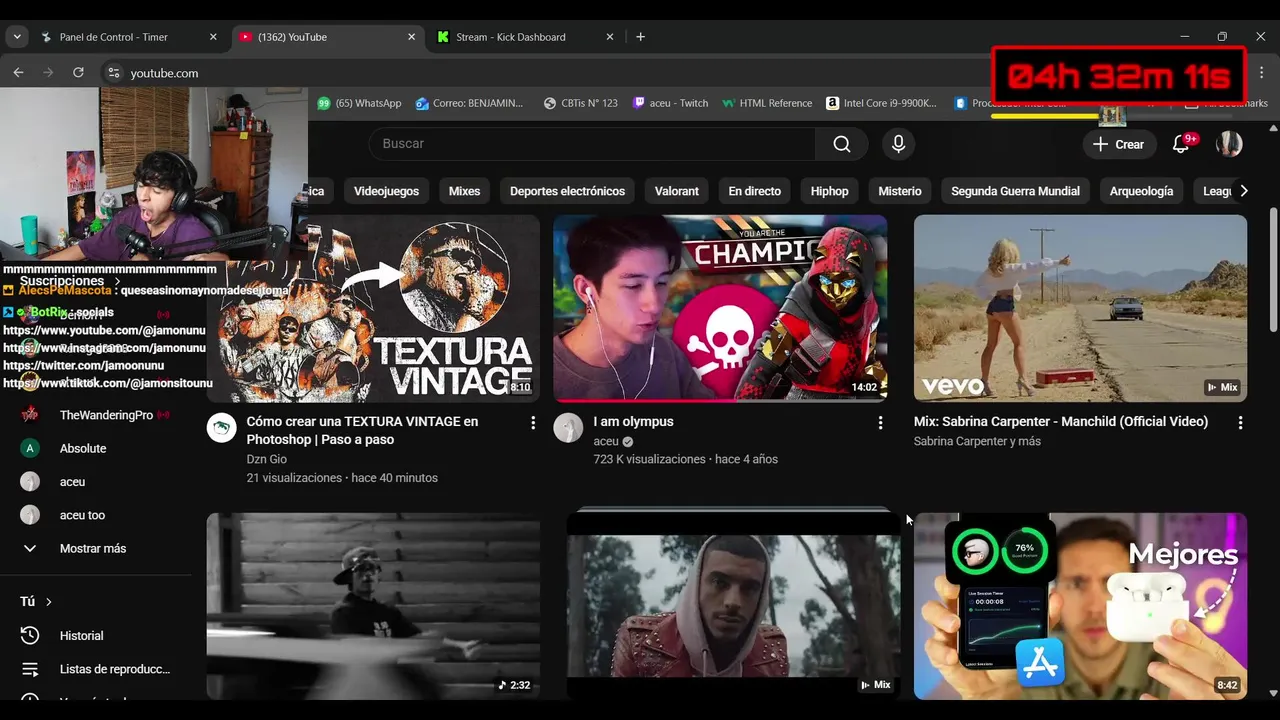Screen dimensions: 1280x720
Task: Select the Arqueología chip
Action: click(1141, 191)
